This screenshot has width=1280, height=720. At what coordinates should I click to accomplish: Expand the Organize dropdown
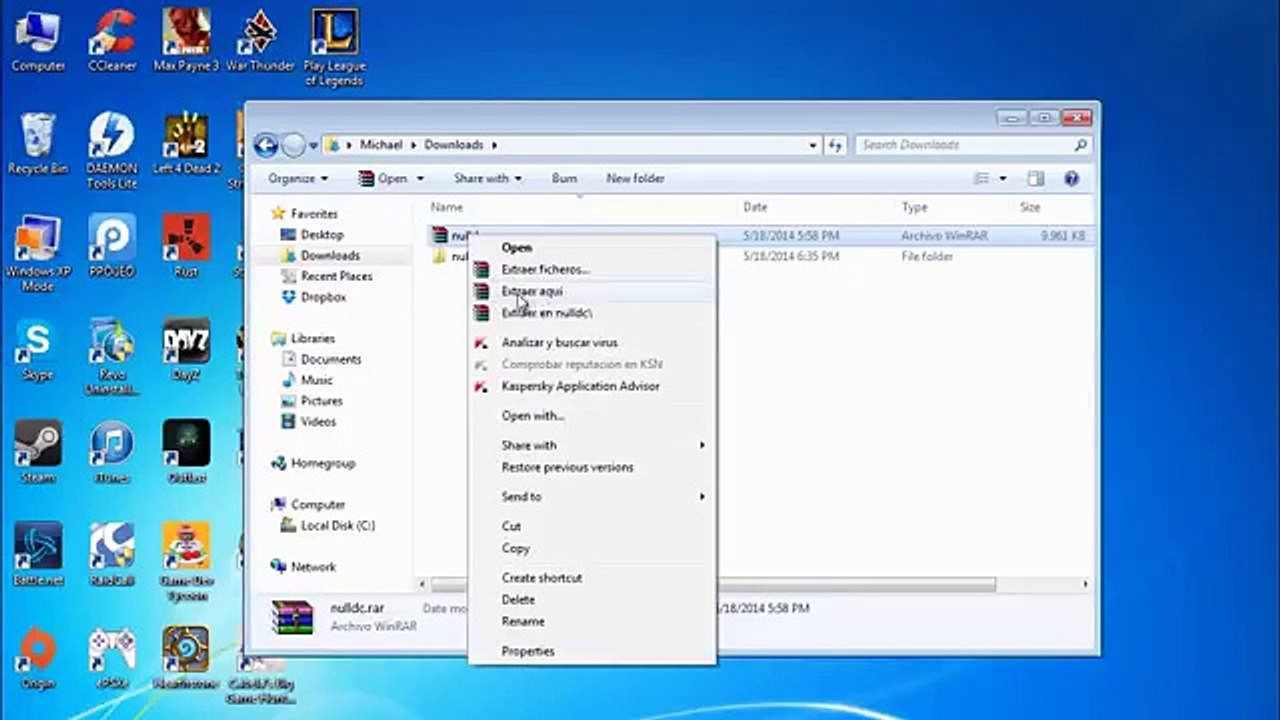click(x=298, y=178)
